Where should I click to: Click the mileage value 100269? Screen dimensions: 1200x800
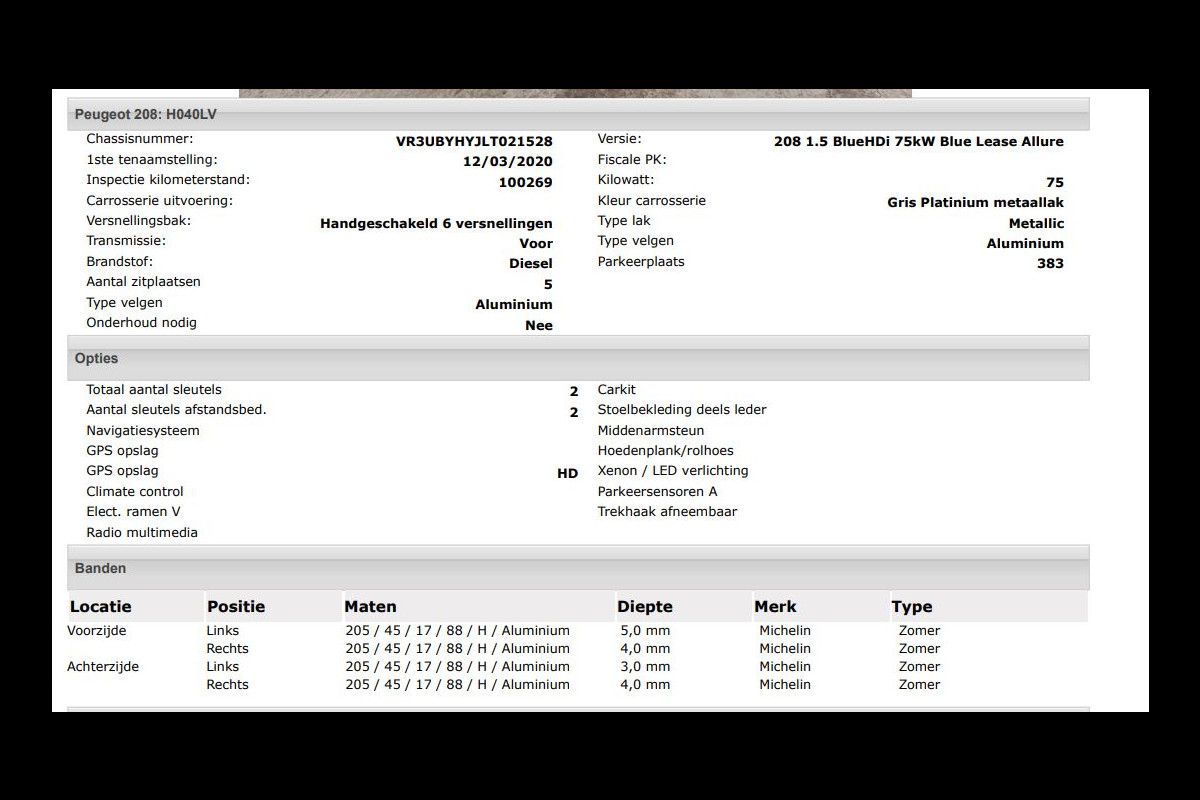525,183
